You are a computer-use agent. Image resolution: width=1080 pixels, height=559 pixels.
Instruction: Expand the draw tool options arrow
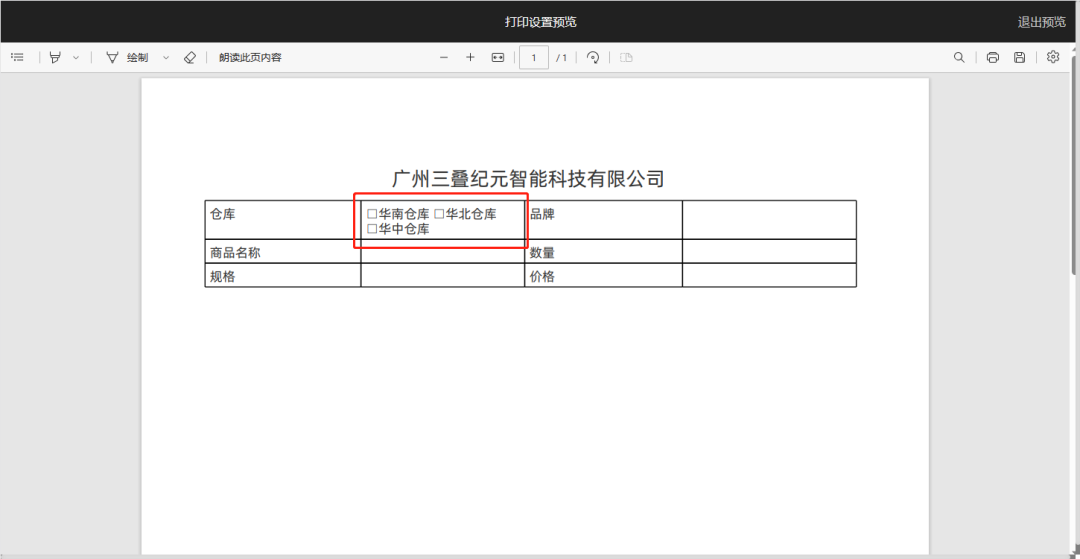pos(165,58)
